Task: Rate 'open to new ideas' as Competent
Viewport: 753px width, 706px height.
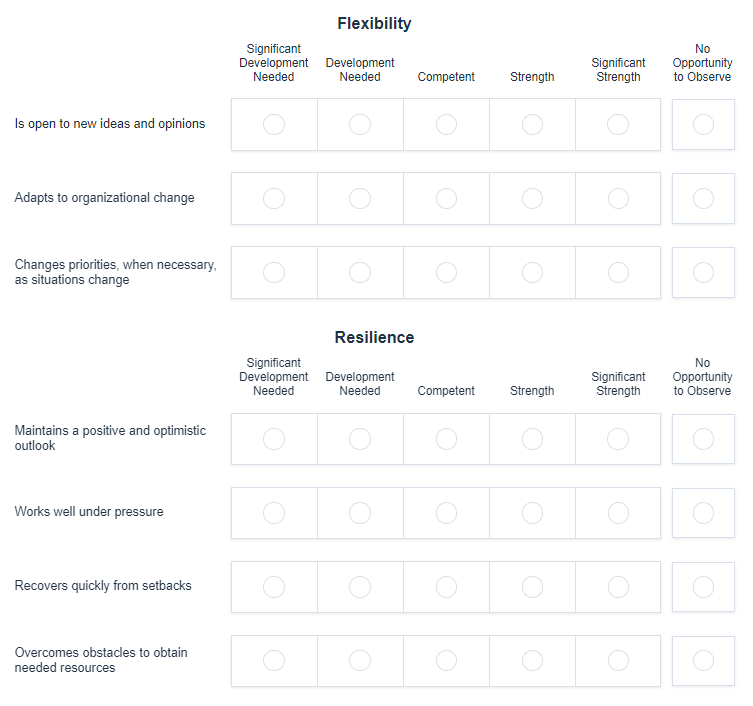Action: pos(446,124)
